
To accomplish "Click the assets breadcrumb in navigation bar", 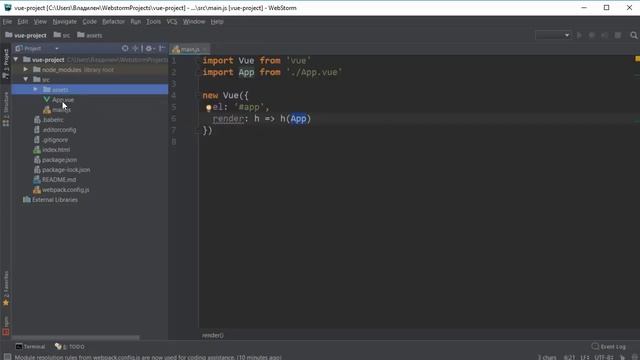I will coord(90,36).
